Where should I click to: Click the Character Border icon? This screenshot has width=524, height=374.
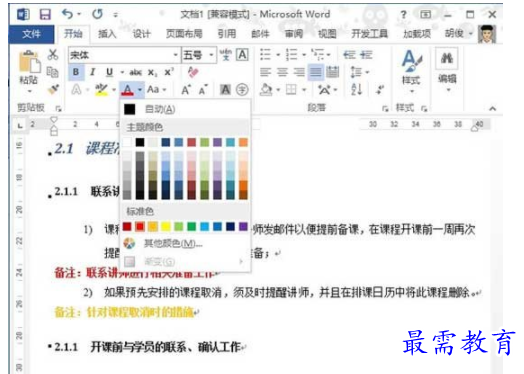242,55
